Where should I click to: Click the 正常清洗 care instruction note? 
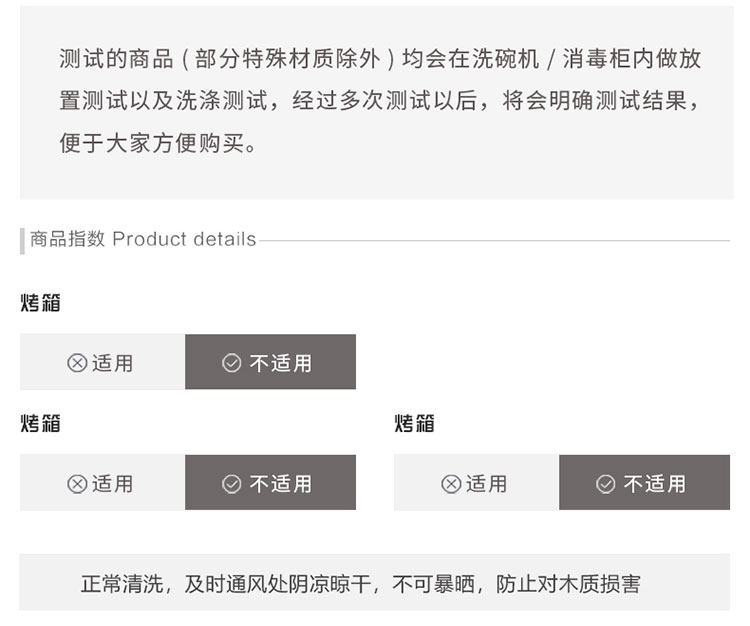click(375, 584)
